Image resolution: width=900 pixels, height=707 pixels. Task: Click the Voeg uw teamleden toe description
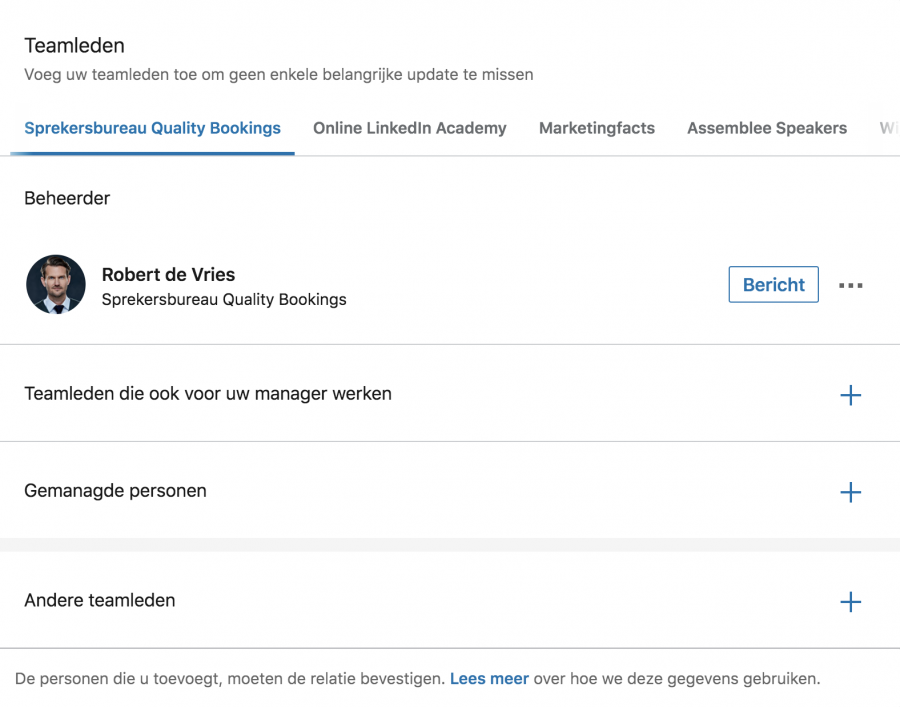pos(278,75)
